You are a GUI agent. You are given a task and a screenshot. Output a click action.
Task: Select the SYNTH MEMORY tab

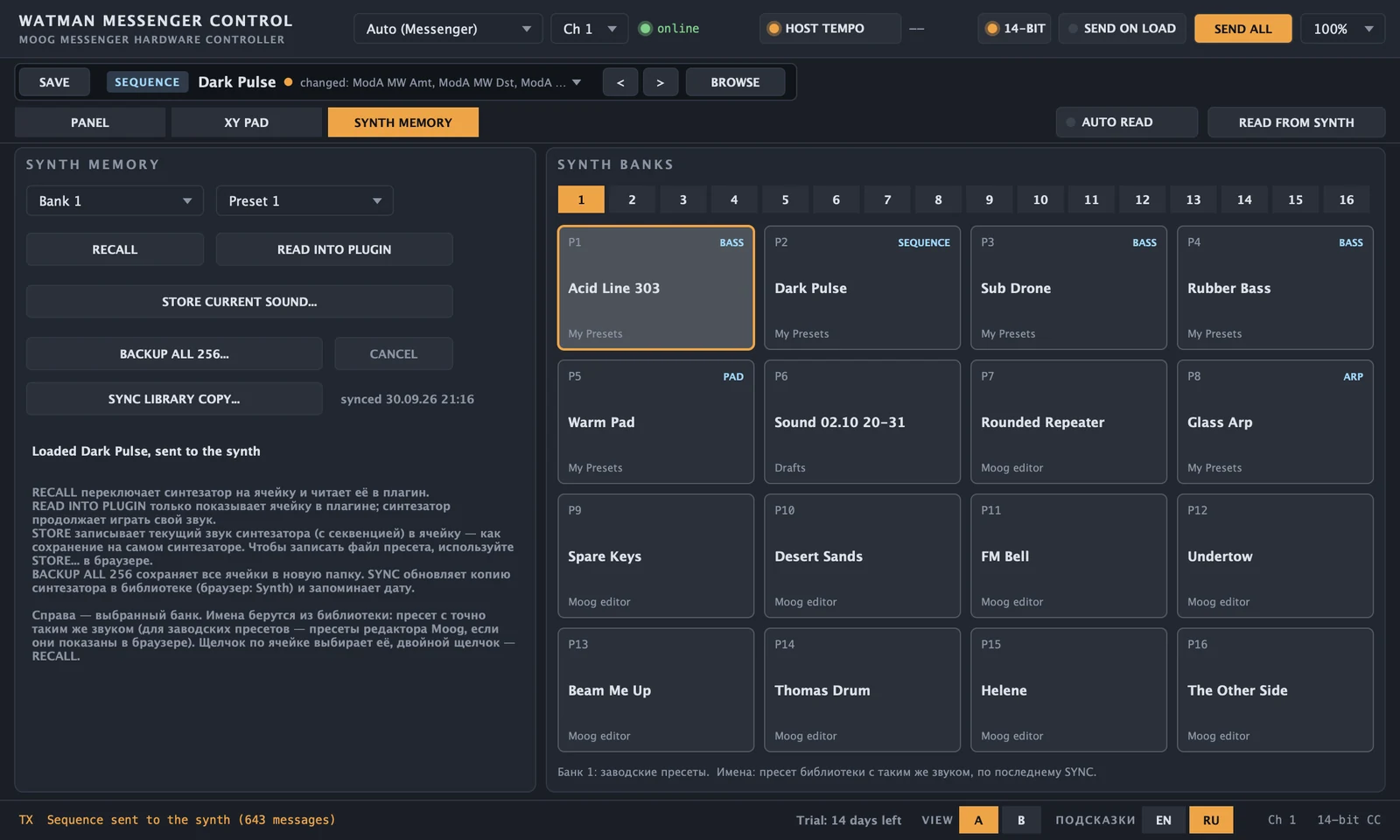403,122
